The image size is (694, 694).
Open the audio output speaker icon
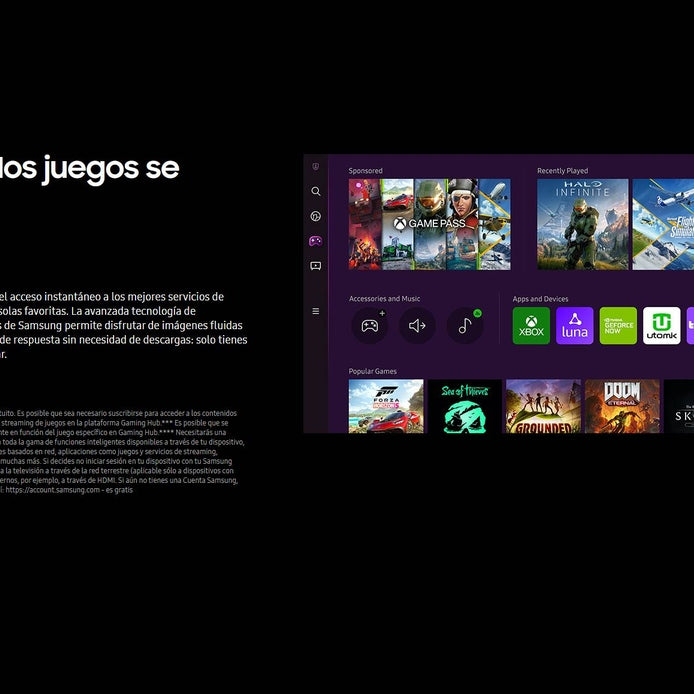[x=417, y=326]
